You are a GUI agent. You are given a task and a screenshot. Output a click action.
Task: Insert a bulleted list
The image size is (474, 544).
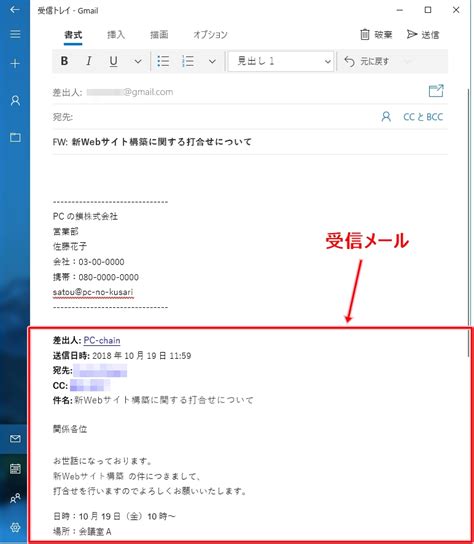[163, 61]
